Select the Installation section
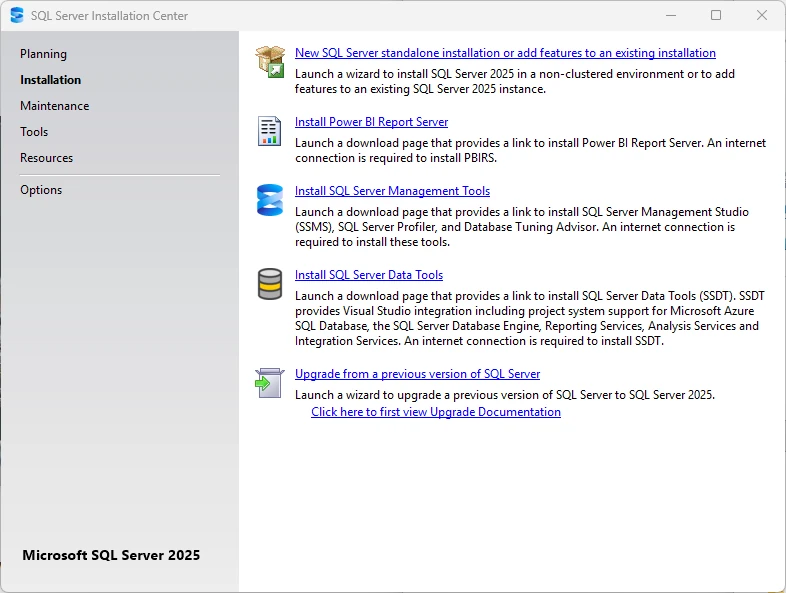This screenshot has width=786, height=593. click(x=50, y=80)
